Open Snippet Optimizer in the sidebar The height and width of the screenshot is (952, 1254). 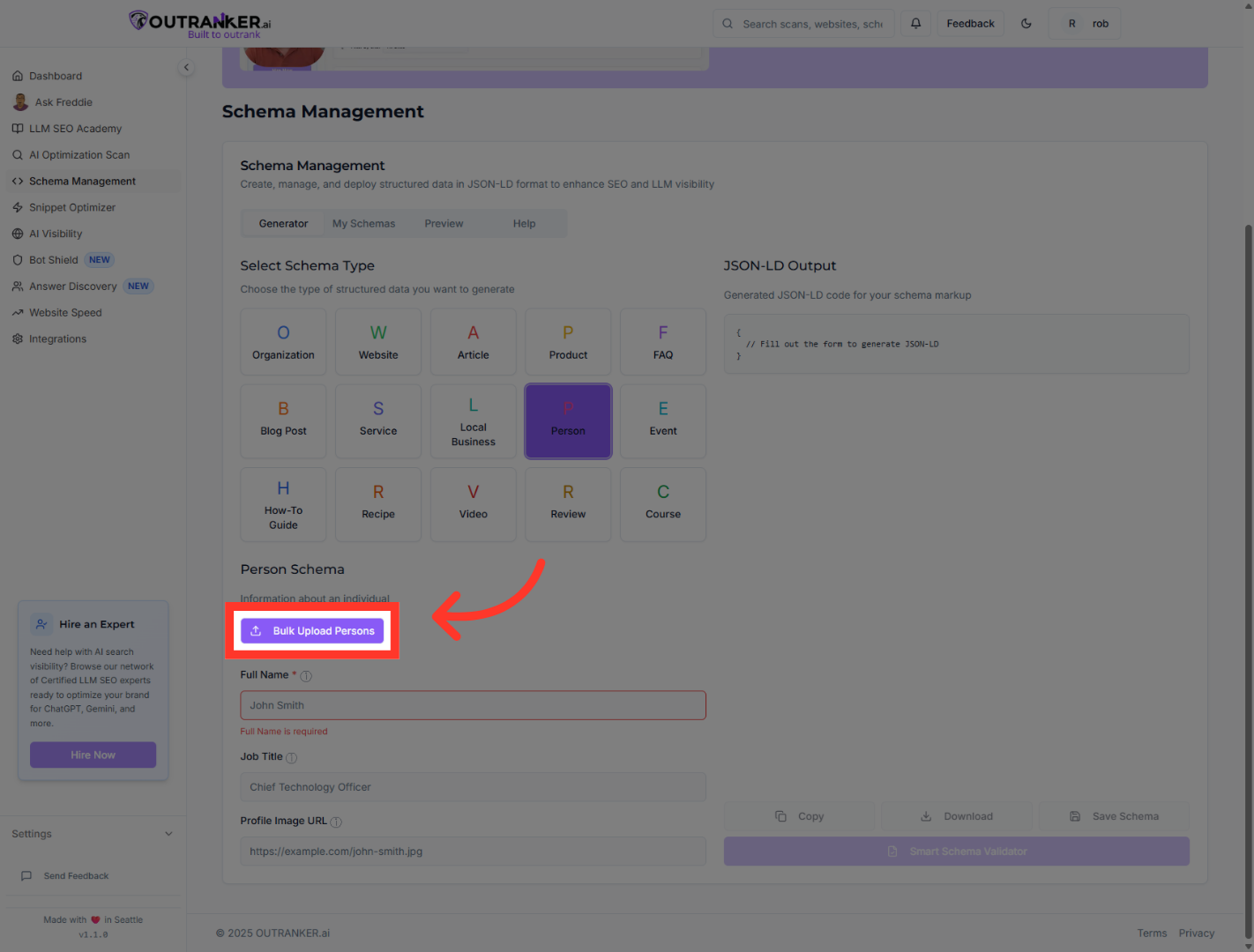pyautogui.click(x=71, y=207)
